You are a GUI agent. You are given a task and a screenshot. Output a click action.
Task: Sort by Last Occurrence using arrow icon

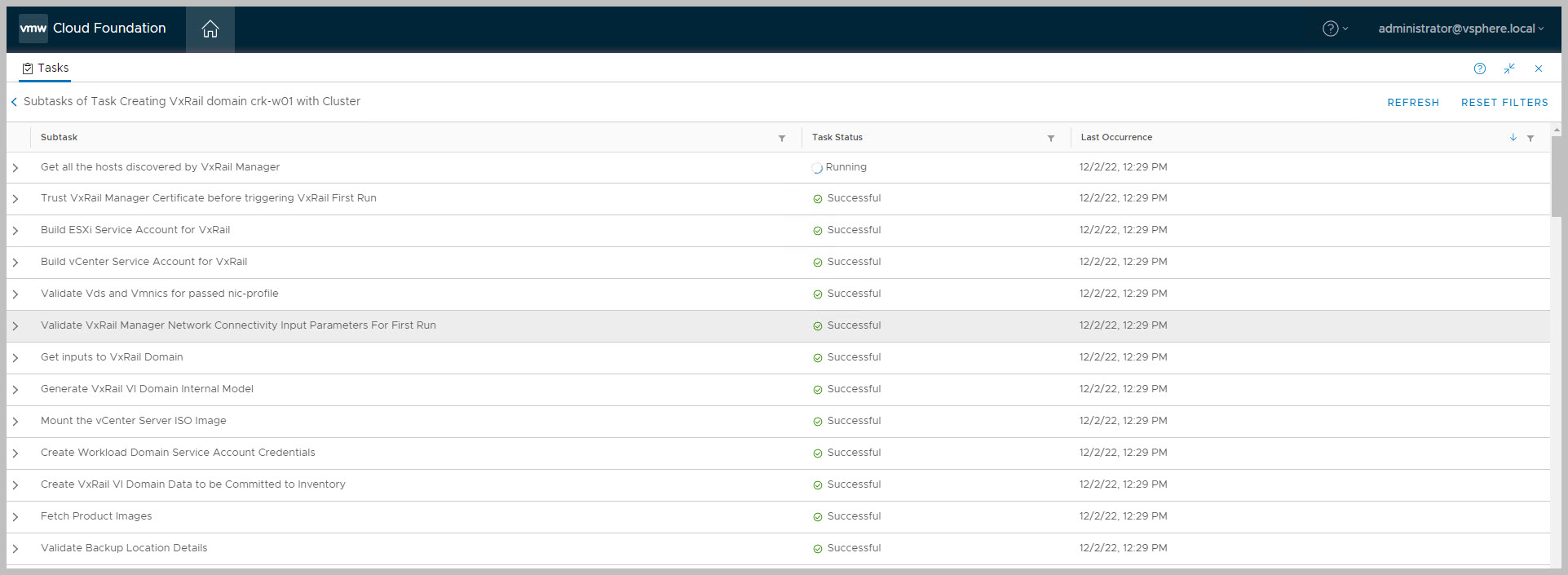[1513, 137]
